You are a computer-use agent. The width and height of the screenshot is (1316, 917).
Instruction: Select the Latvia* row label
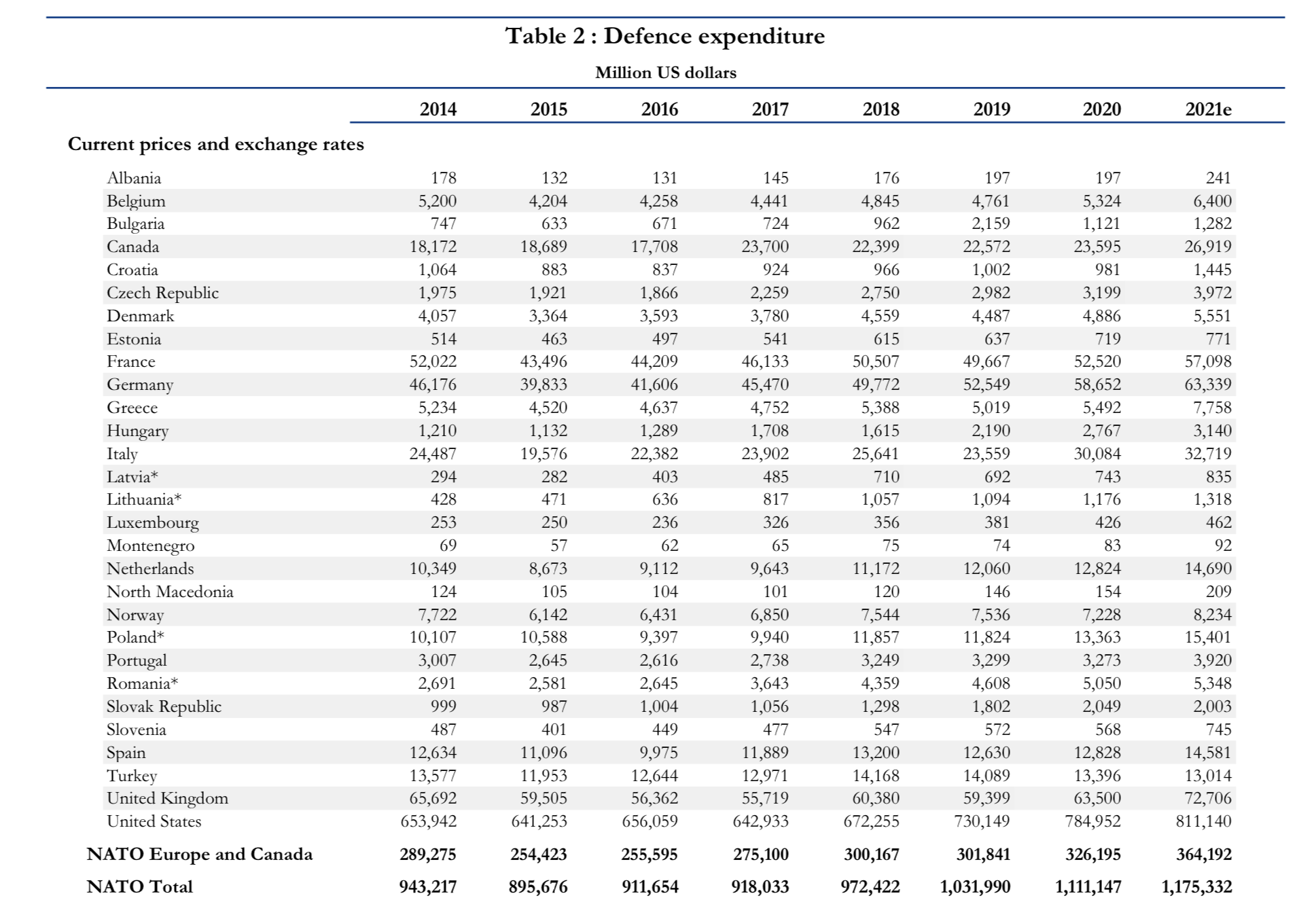coord(132,477)
